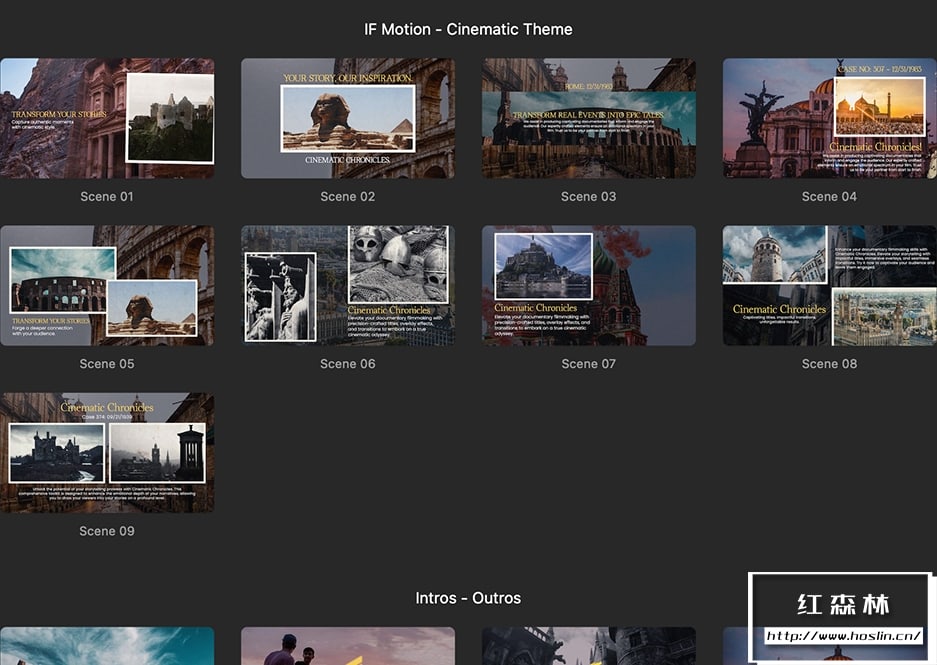Viewport: 937px width, 665px height.
Task: Click the IF Motion - Cinematic Theme heading
Action: click(x=468, y=29)
